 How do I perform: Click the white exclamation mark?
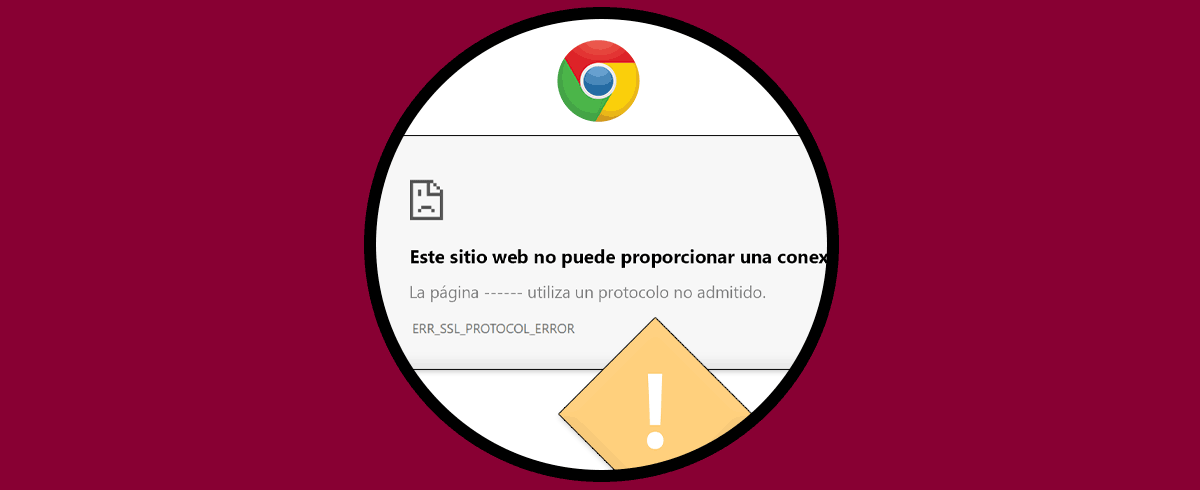tap(655, 410)
